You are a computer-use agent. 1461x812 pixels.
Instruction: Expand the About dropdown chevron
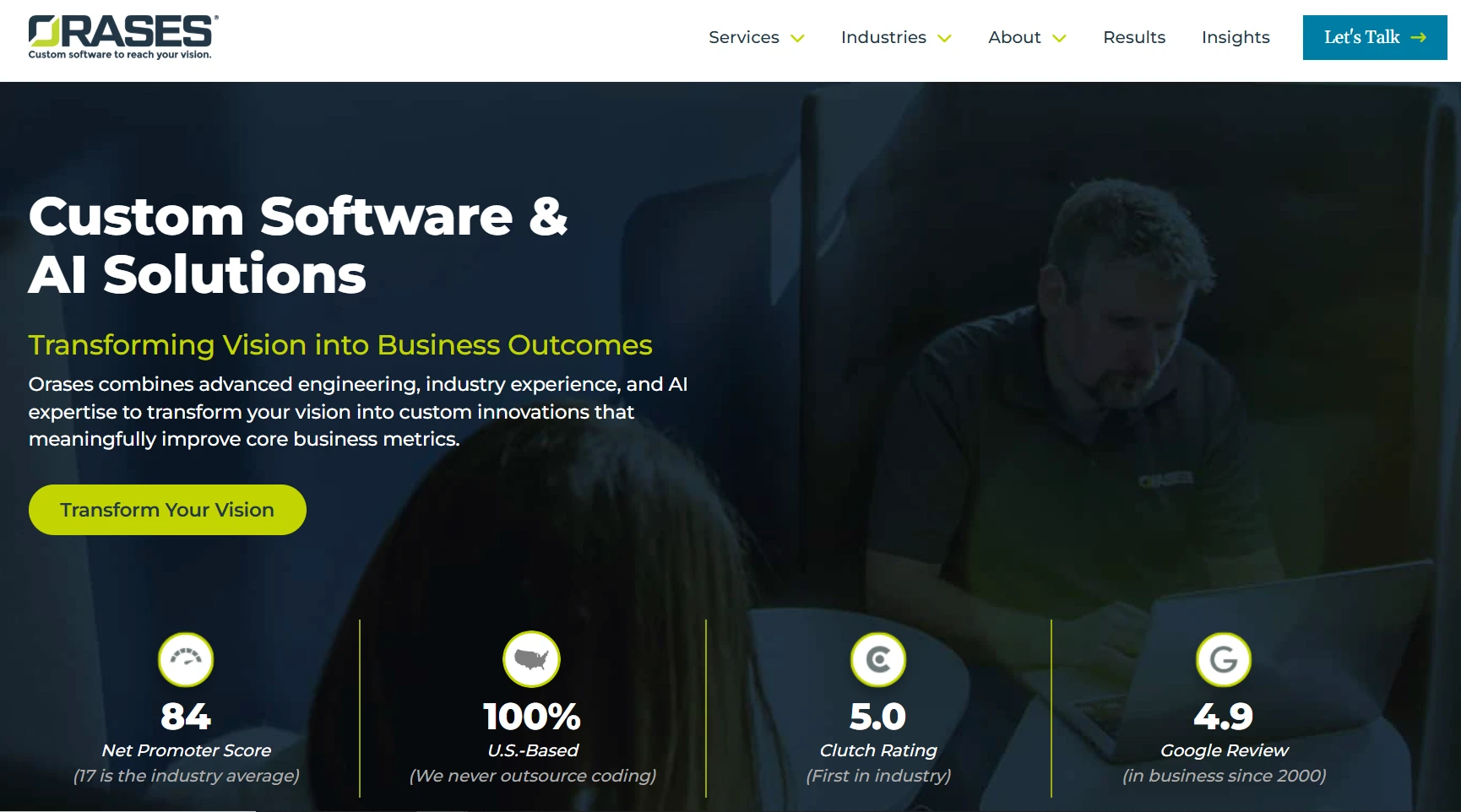[1060, 38]
